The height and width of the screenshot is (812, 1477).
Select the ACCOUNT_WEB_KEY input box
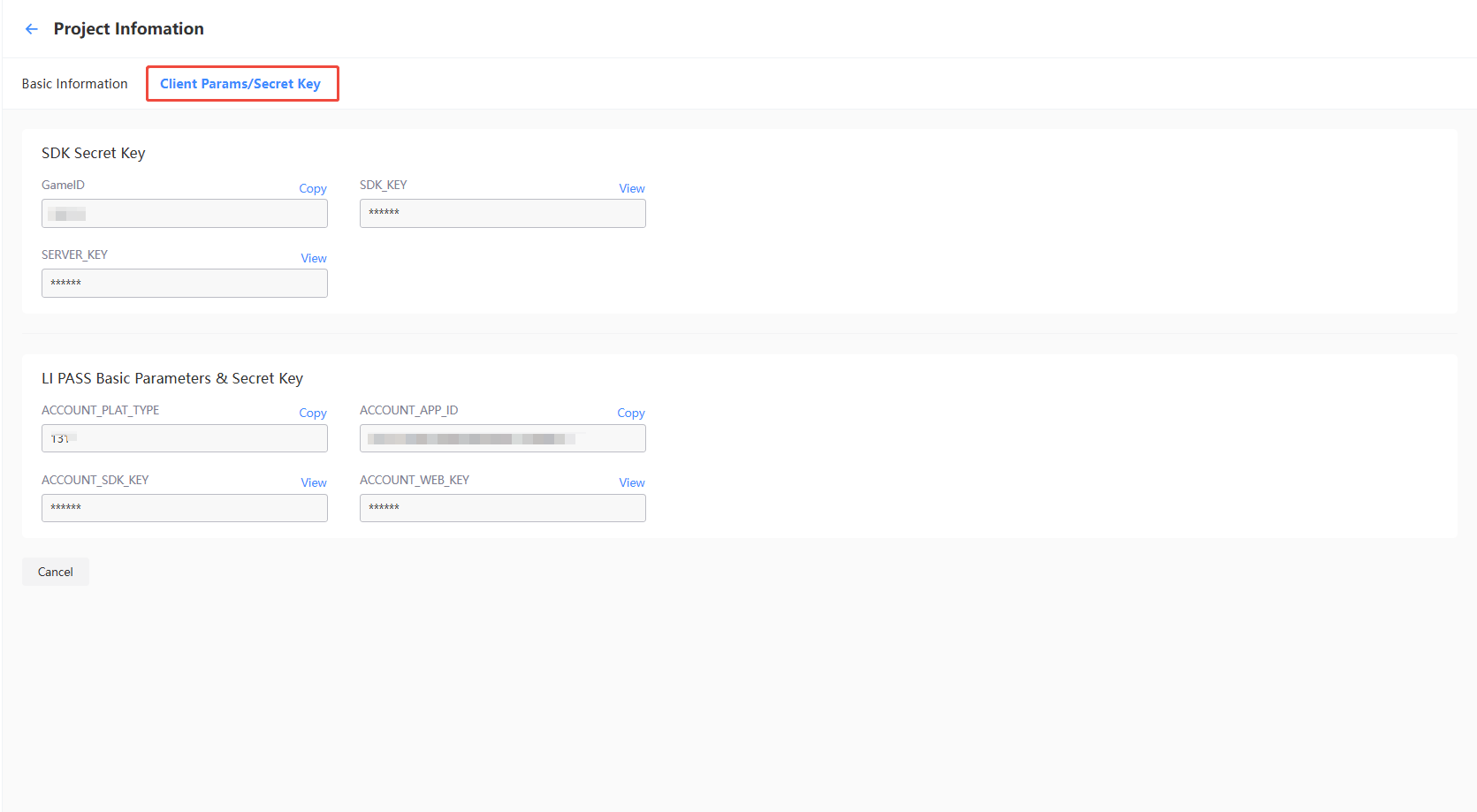click(502, 507)
